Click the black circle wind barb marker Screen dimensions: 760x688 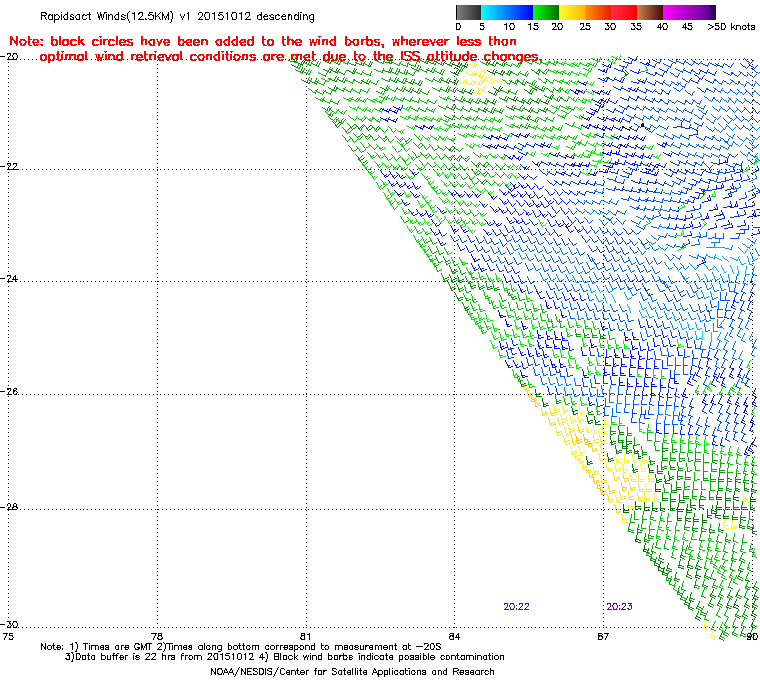643,125
